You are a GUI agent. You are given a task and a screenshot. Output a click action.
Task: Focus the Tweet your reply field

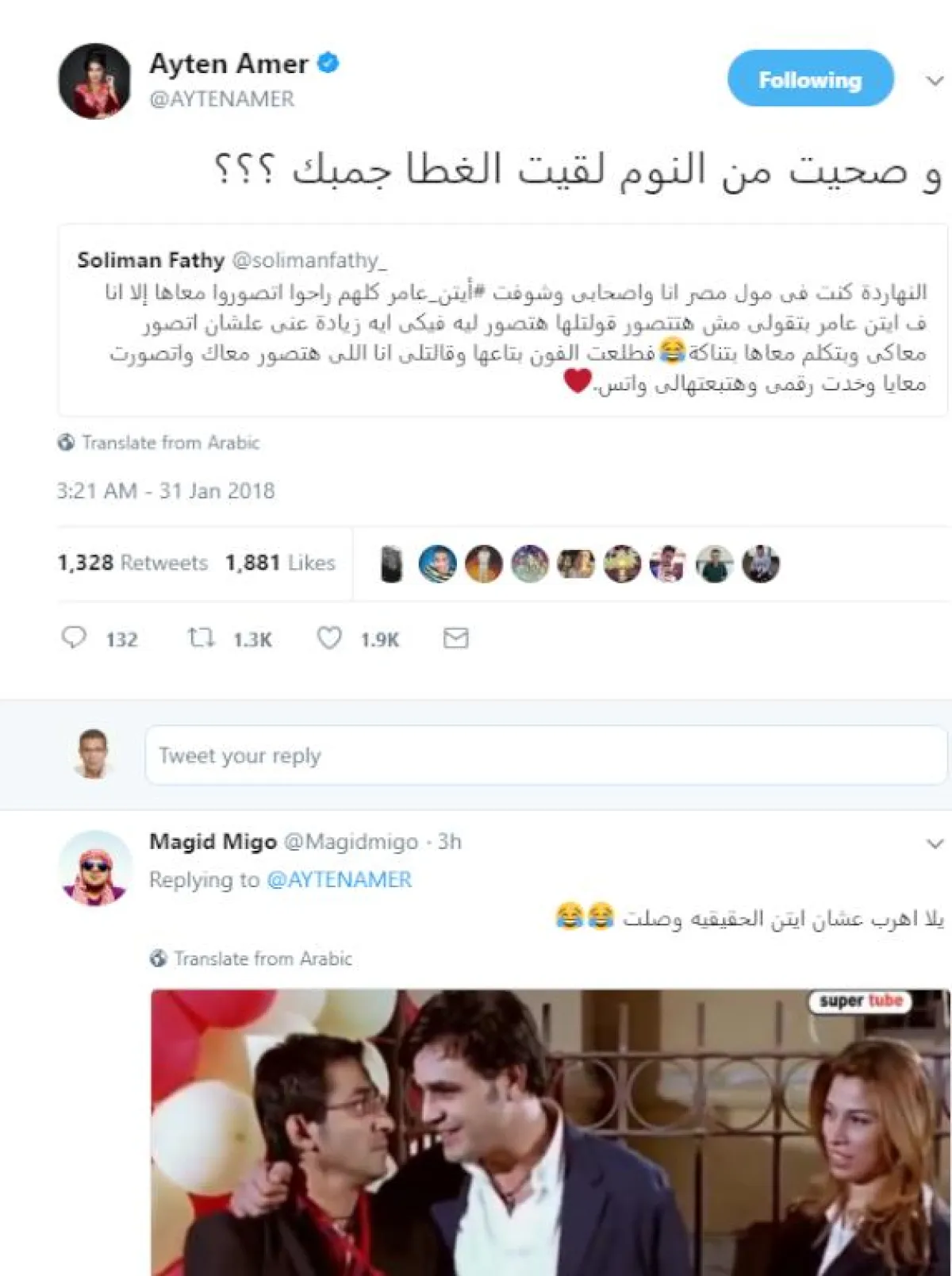pos(546,755)
